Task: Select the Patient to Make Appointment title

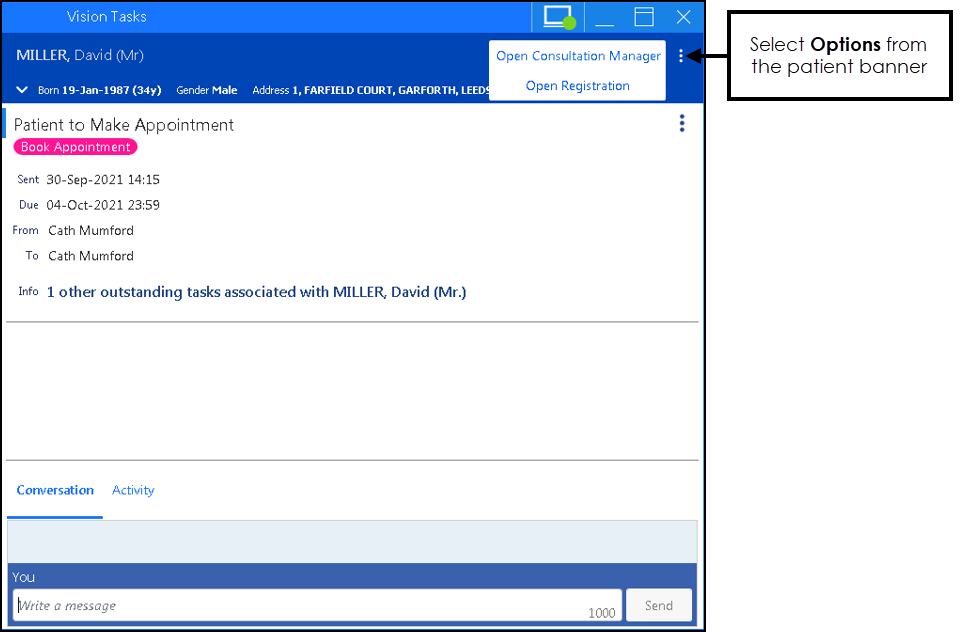Action: [x=124, y=125]
